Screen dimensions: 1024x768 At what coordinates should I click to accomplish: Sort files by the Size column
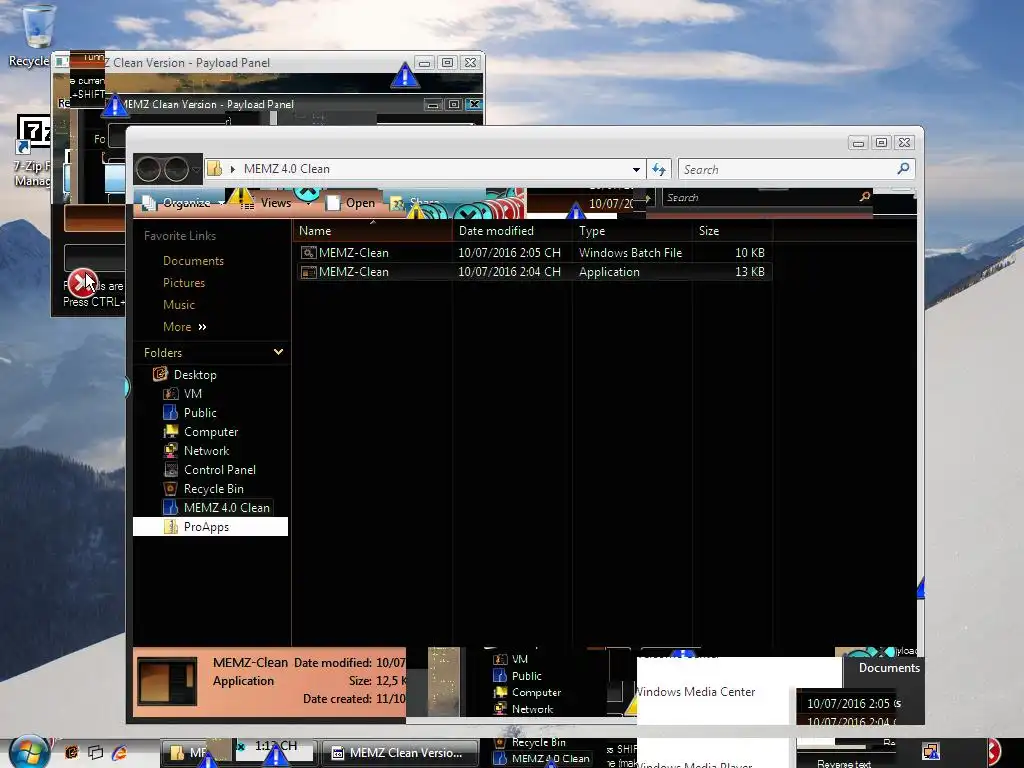(733, 231)
